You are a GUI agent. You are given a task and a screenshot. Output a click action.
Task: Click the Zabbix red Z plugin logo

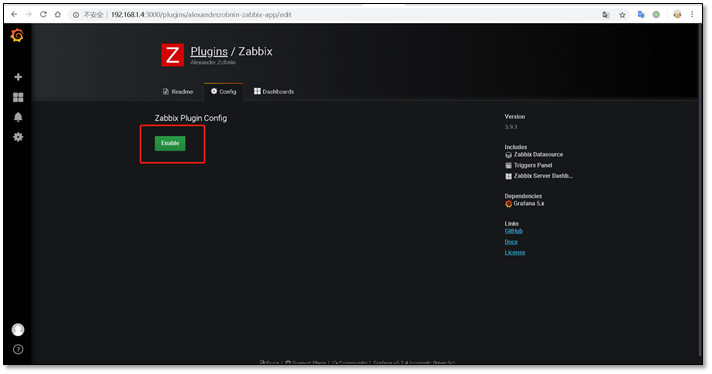point(173,55)
